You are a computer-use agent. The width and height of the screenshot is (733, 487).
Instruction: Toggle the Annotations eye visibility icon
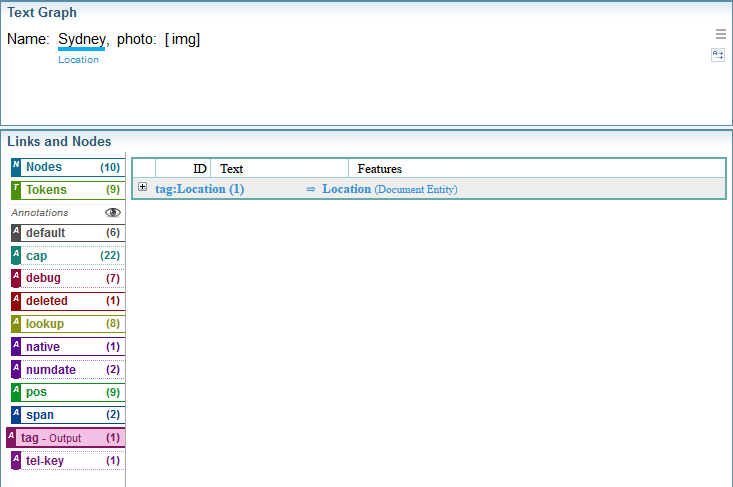pyautogui.click(x=113, y=212)
